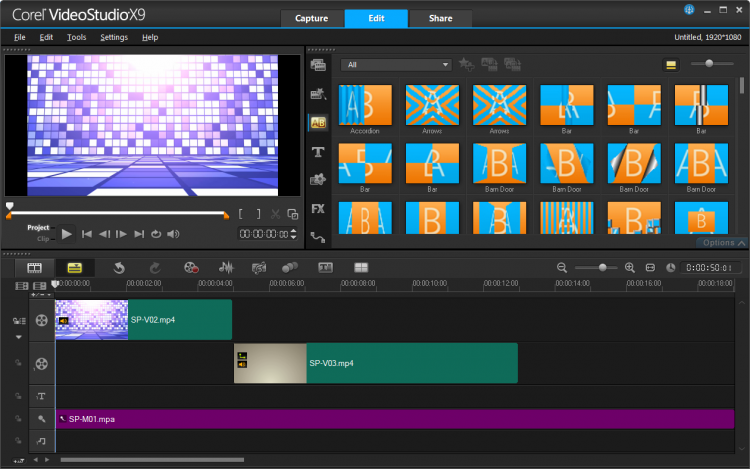This screenshot has width=750, height=469.
Task: Open the Settings menu
Action: (114, 37)
